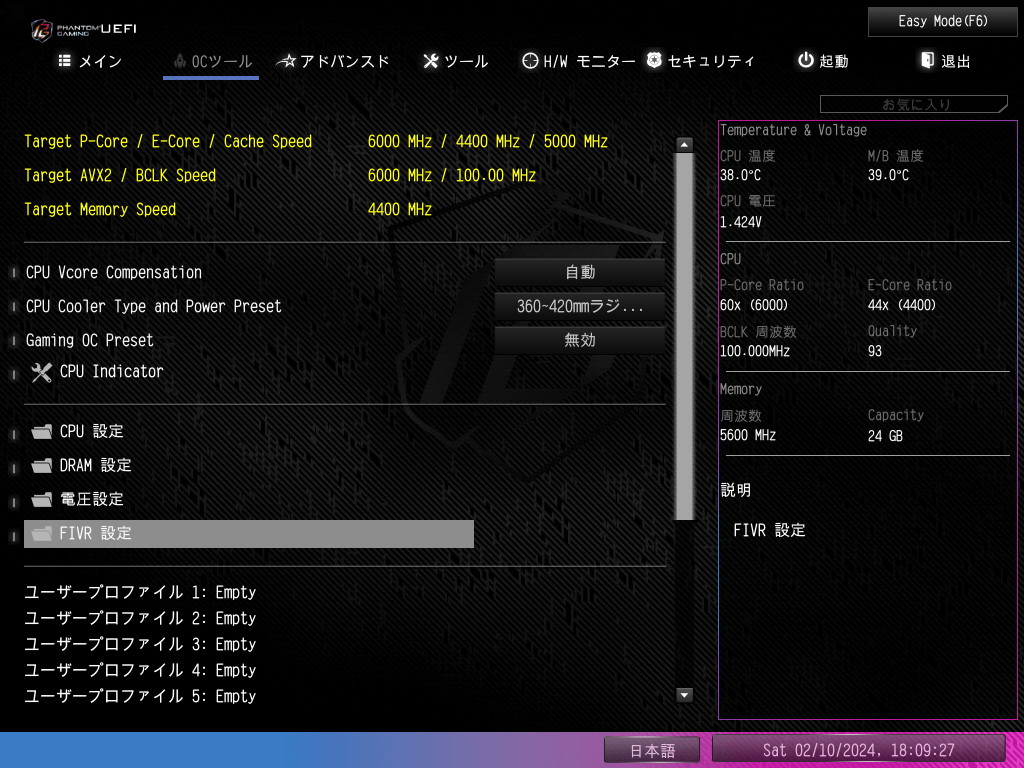
Task: Open the 電圧設定 submenu
Action: point(91,500)
